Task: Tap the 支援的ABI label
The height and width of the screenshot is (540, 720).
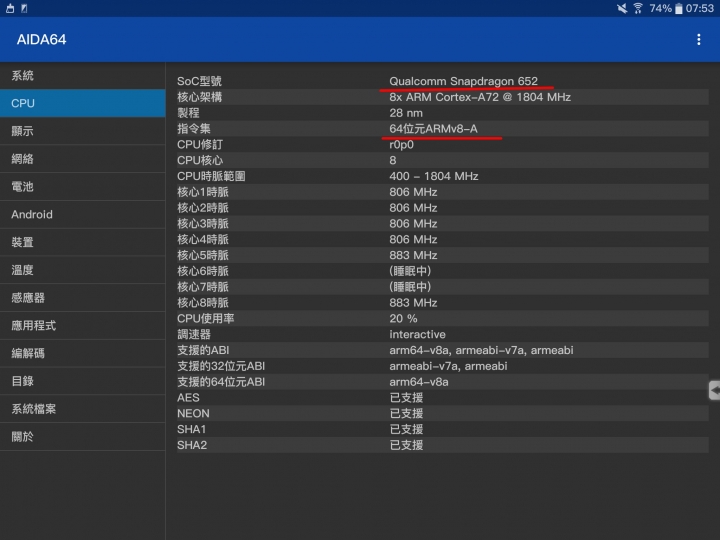Action: coord(203,350)
